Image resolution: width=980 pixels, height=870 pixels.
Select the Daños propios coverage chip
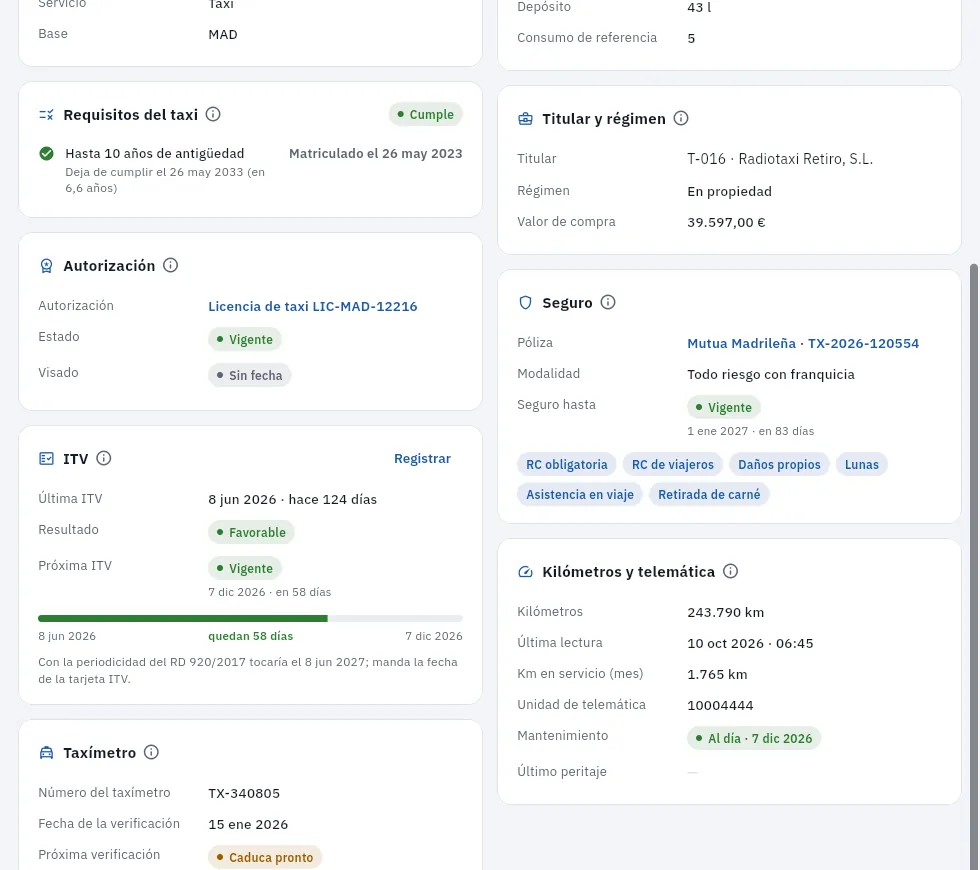click(x=779, y=464)
